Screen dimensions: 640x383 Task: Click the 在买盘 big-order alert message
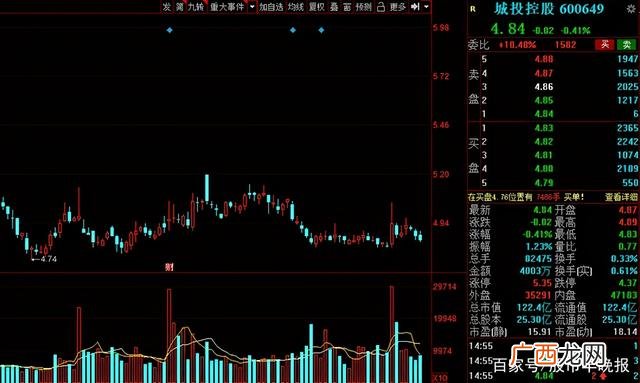click(x=526, y=197)
